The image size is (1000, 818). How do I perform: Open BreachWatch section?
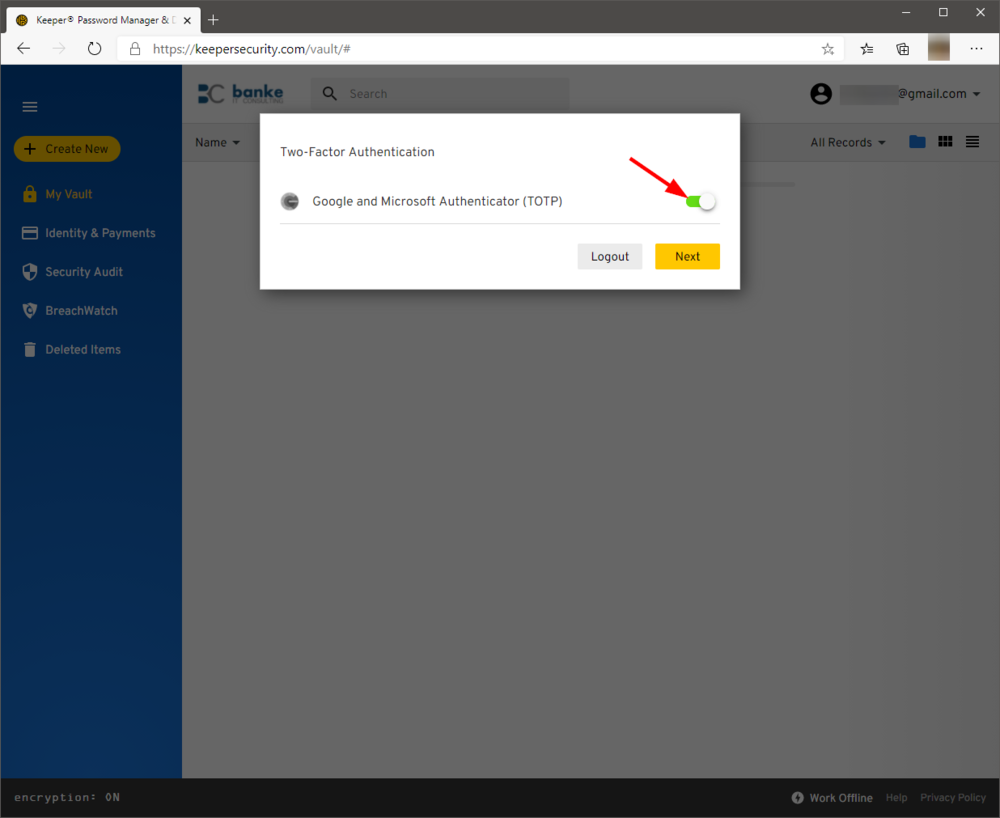pos(81,310)
